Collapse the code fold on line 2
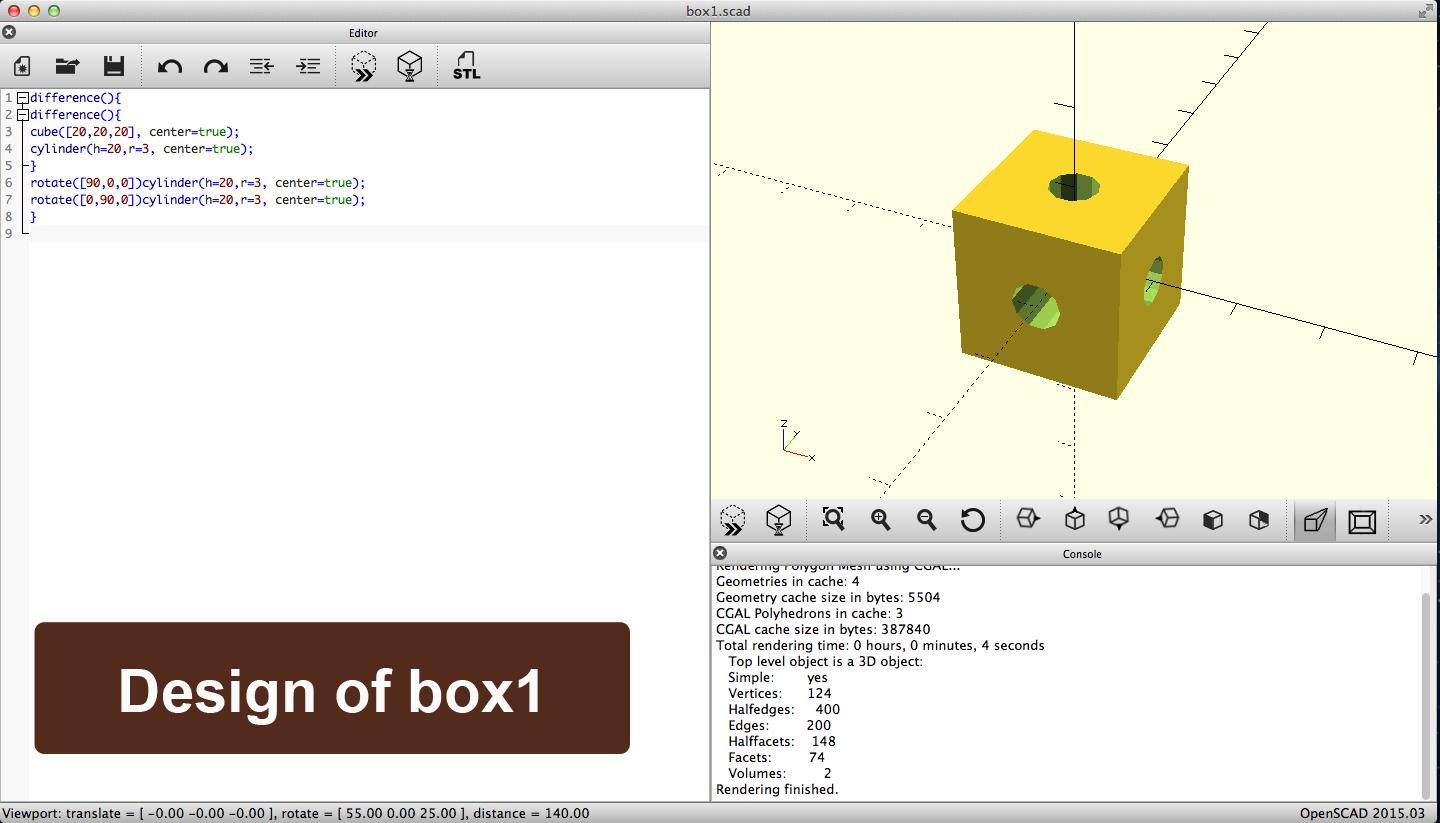The width and height of the screenshot is (1440, 823). tap(22, 115)
